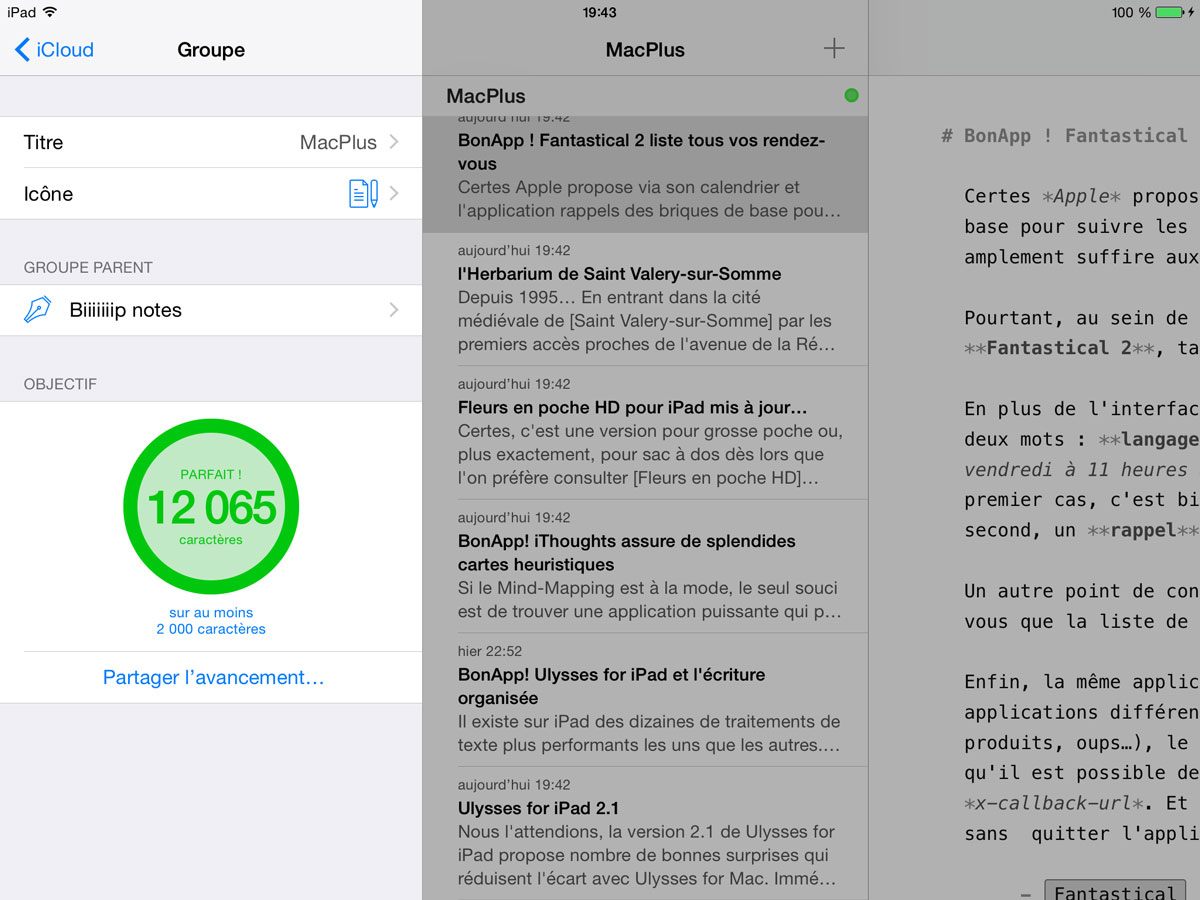The image size is (1200, 900).
Task: Tap the battery indicator in status bar
Action: coord(1172,12)
